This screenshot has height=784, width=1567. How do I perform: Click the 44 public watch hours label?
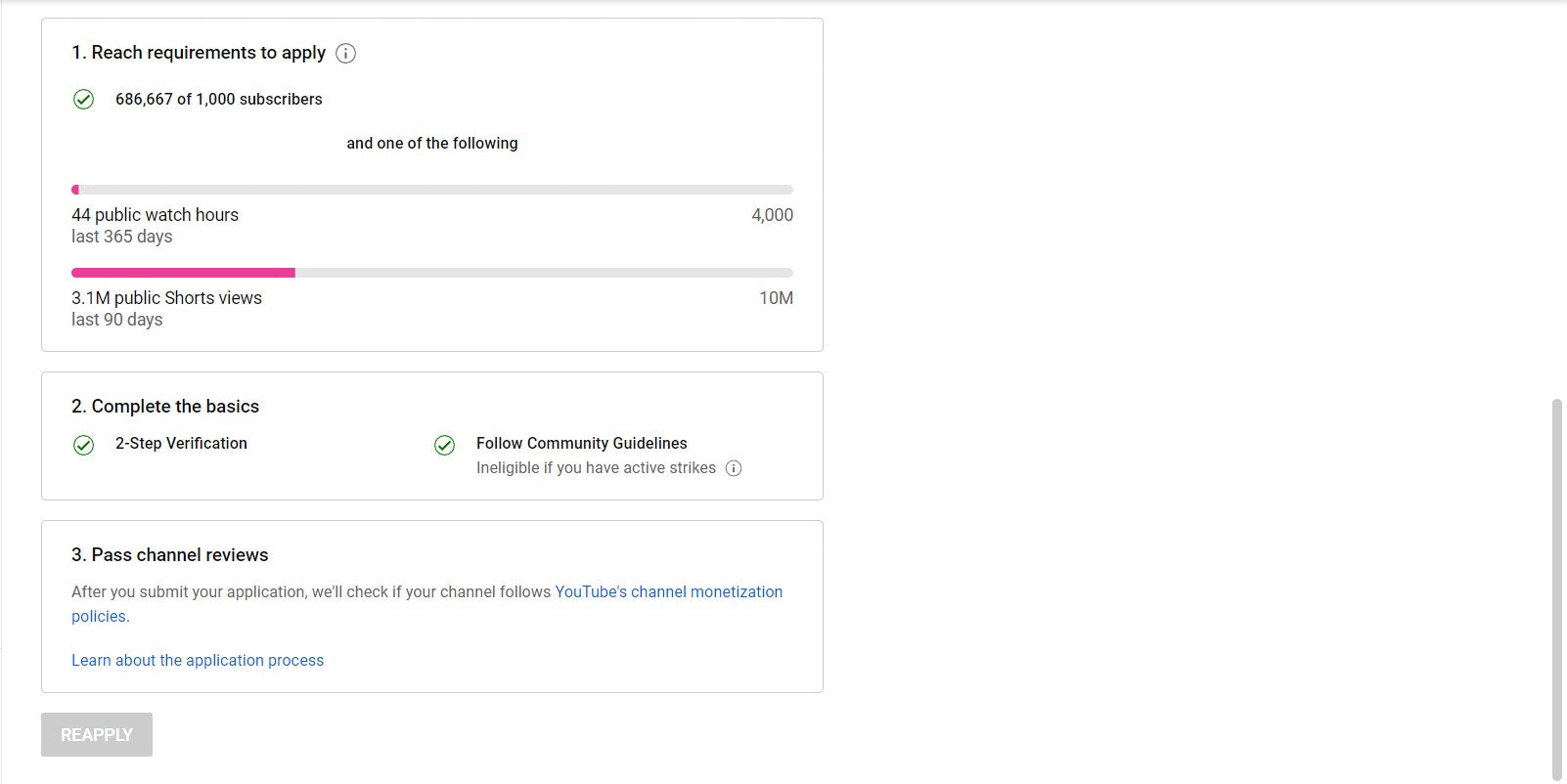[x=155, y=215]
